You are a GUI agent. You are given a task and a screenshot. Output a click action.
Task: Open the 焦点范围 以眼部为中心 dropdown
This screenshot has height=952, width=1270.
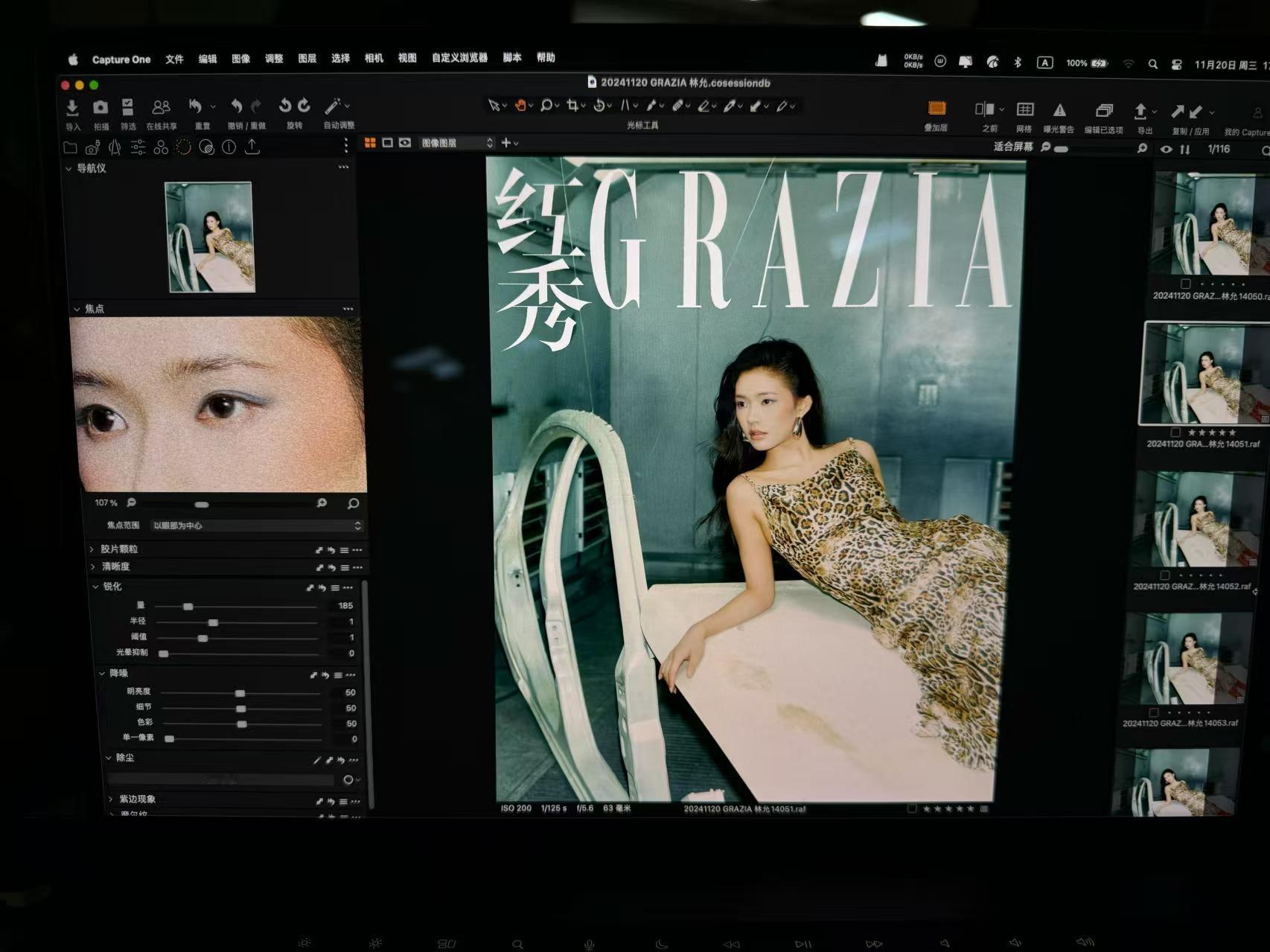(x=256, y=525)
